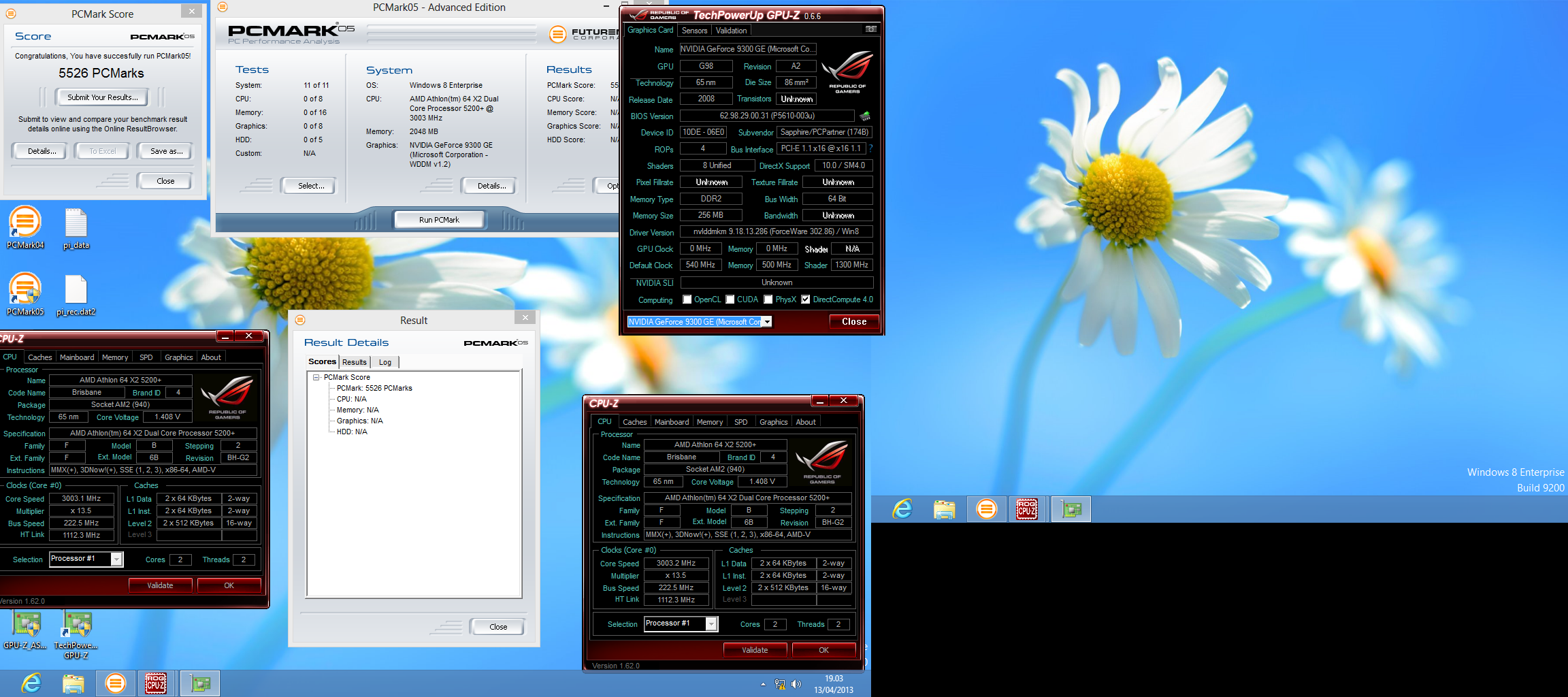Toggle the DirectCompute 4.0 checkbox
This screenshot has width=1568, height=697.
[806, 299]
